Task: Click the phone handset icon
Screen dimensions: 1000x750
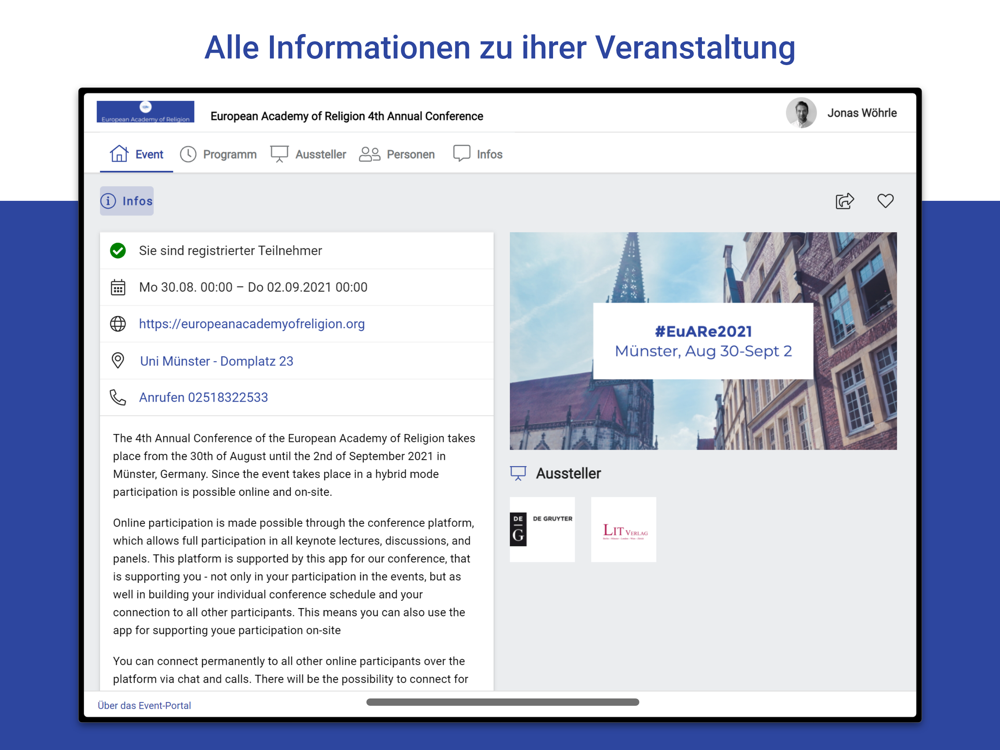Action: click(x=118, y=398)
